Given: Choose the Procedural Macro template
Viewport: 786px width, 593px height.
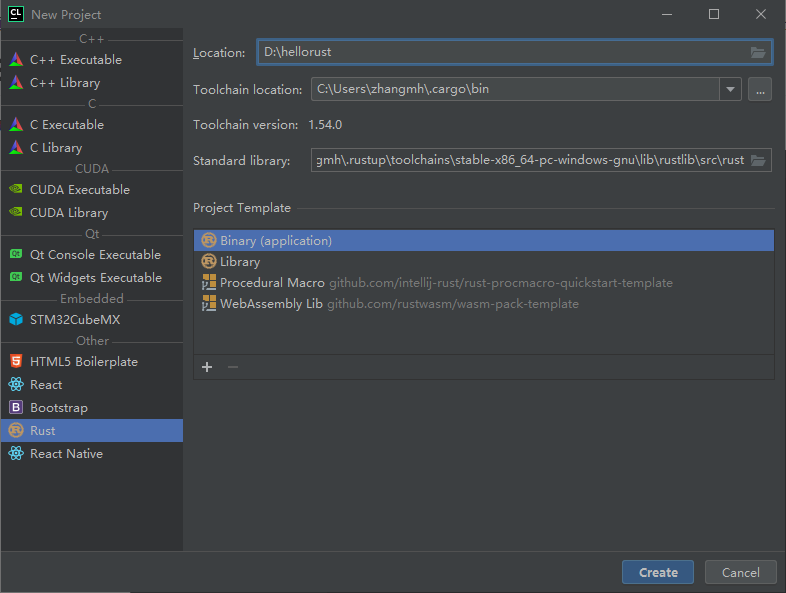Looking at the screenshot, I should point(484,283).
